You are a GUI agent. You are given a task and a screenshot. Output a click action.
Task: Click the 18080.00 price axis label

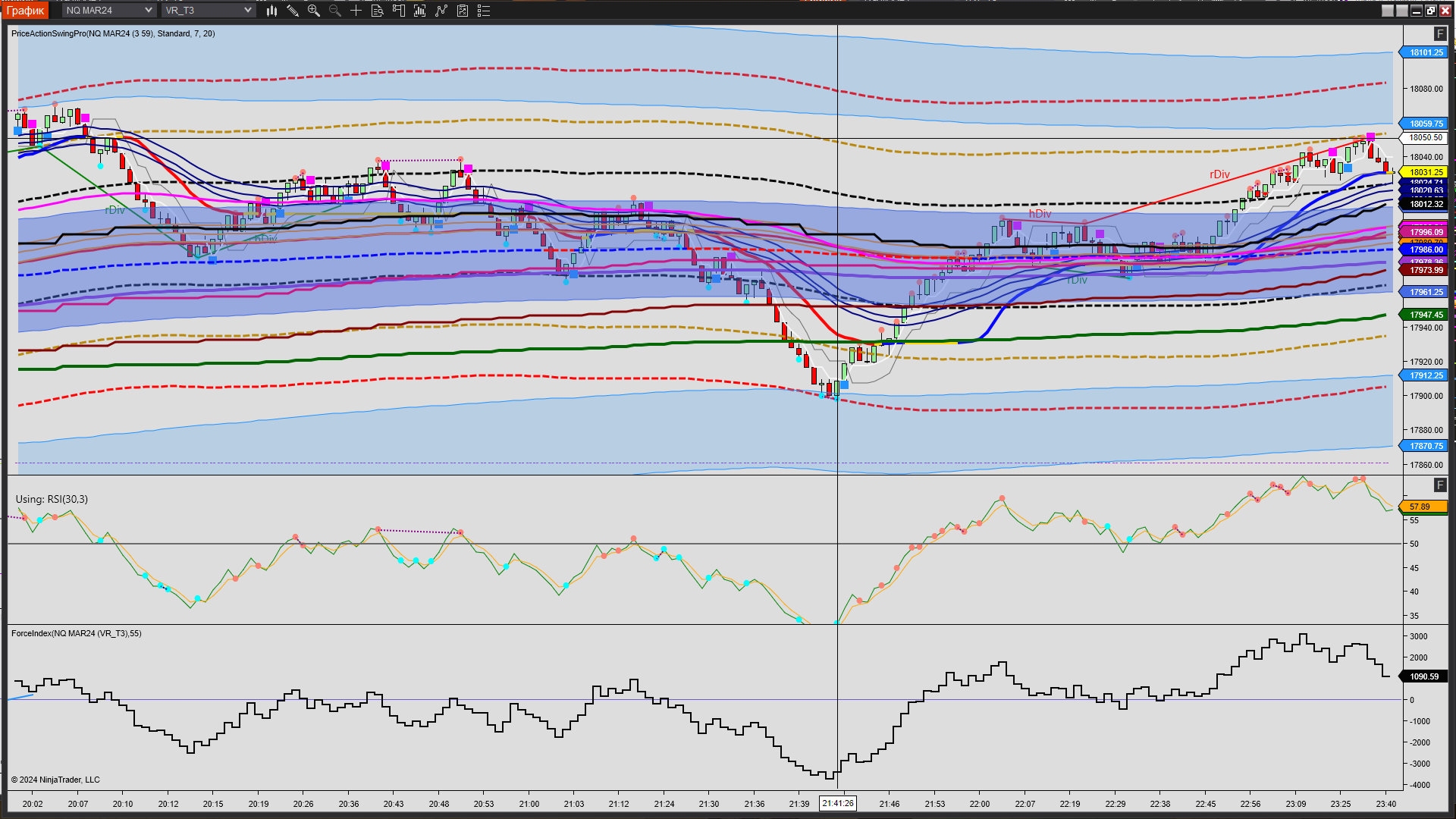click(1426, 89)
